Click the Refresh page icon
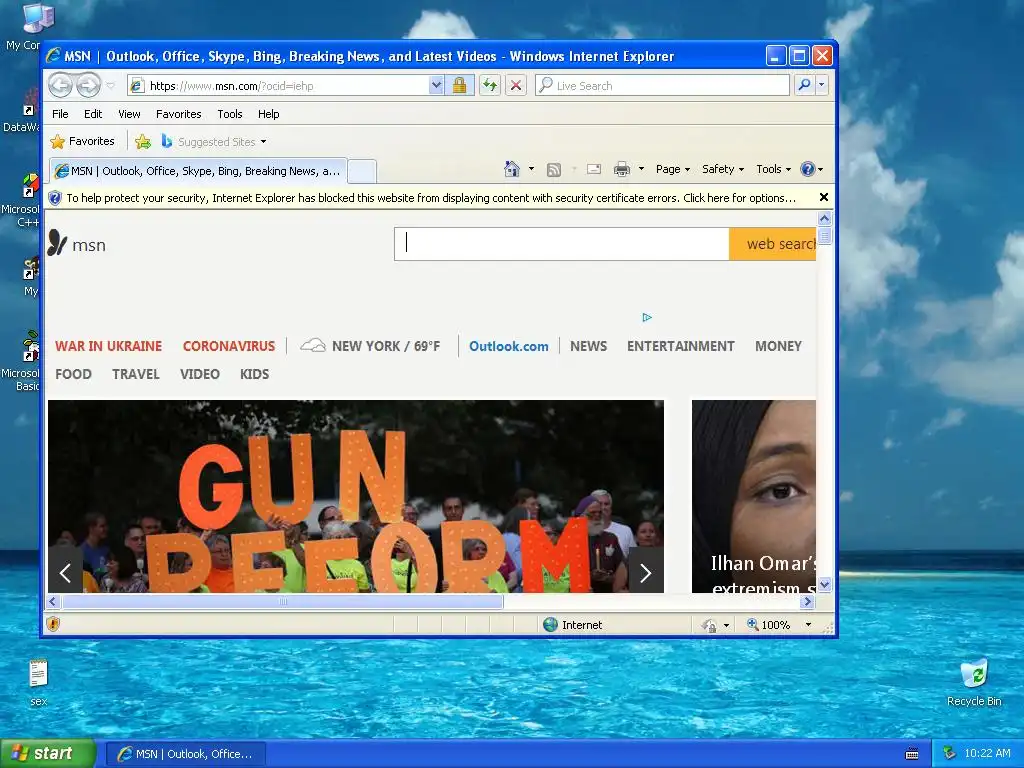 tap(490, 86)
